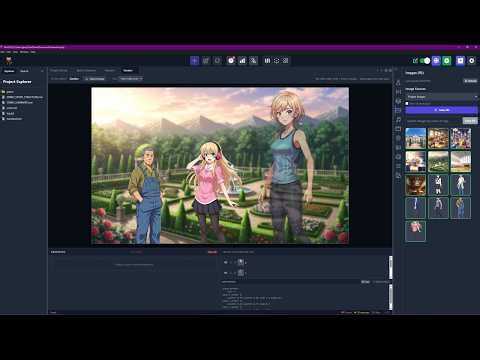Click the white disc icon with red badge

pos(231,60)
